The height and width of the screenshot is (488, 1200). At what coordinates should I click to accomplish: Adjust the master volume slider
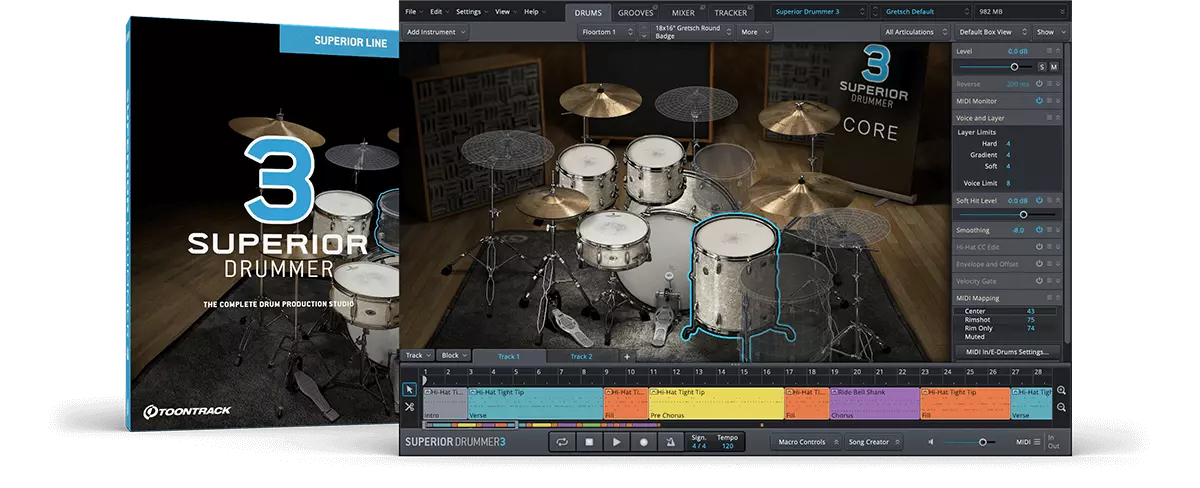[982, 441]
